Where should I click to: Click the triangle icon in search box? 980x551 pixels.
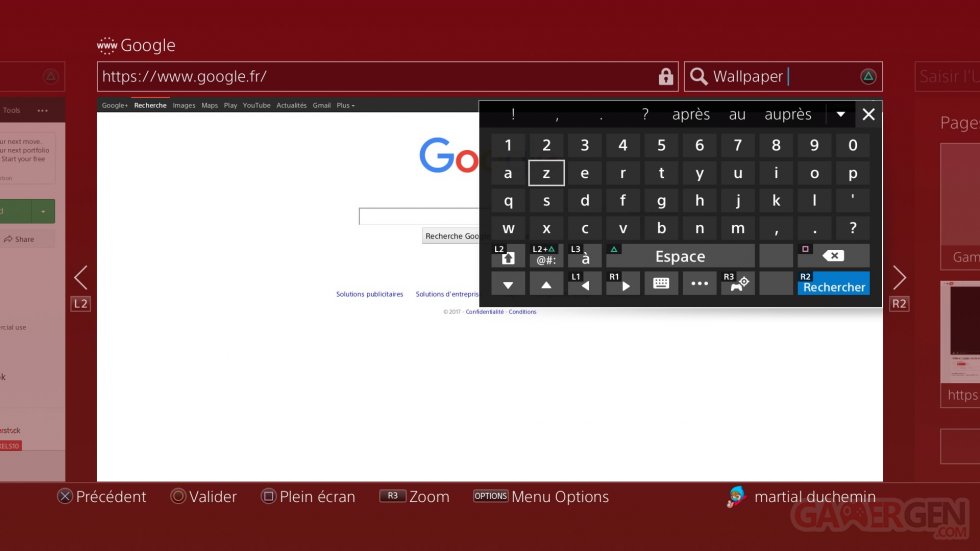[x=868, y=76]
